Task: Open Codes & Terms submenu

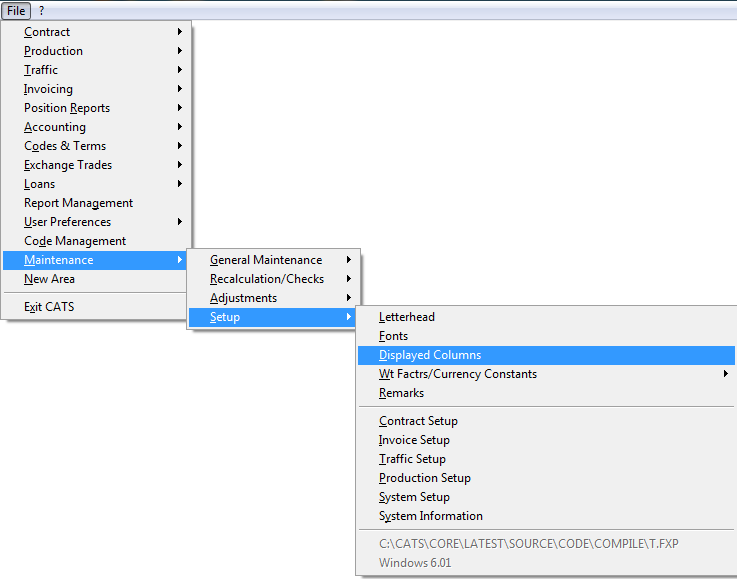Action: pos(95,146)
